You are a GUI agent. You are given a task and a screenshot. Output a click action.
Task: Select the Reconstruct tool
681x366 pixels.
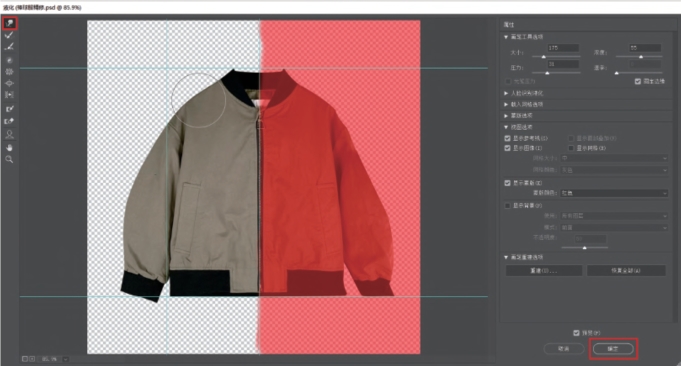coord(9,35)
